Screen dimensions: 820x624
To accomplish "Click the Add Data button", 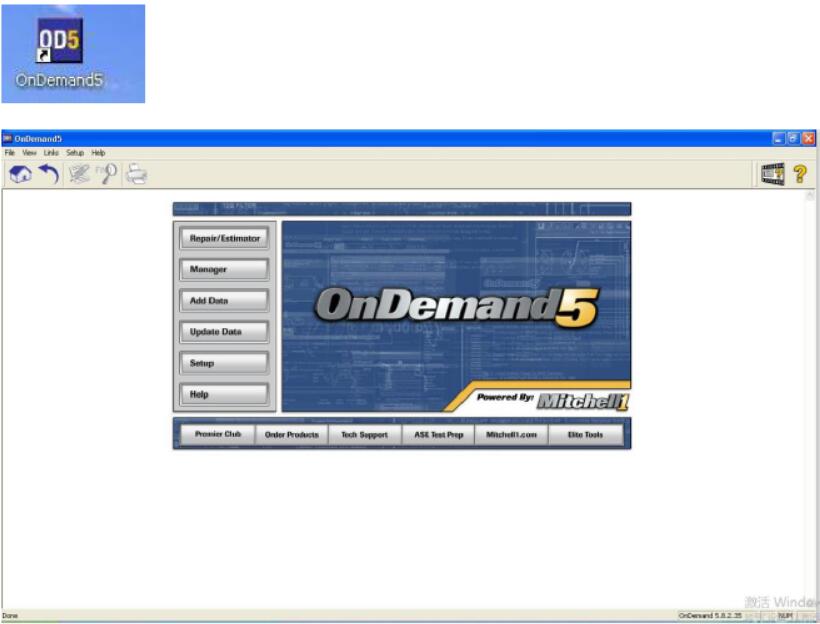I will (x=224, y=301).
